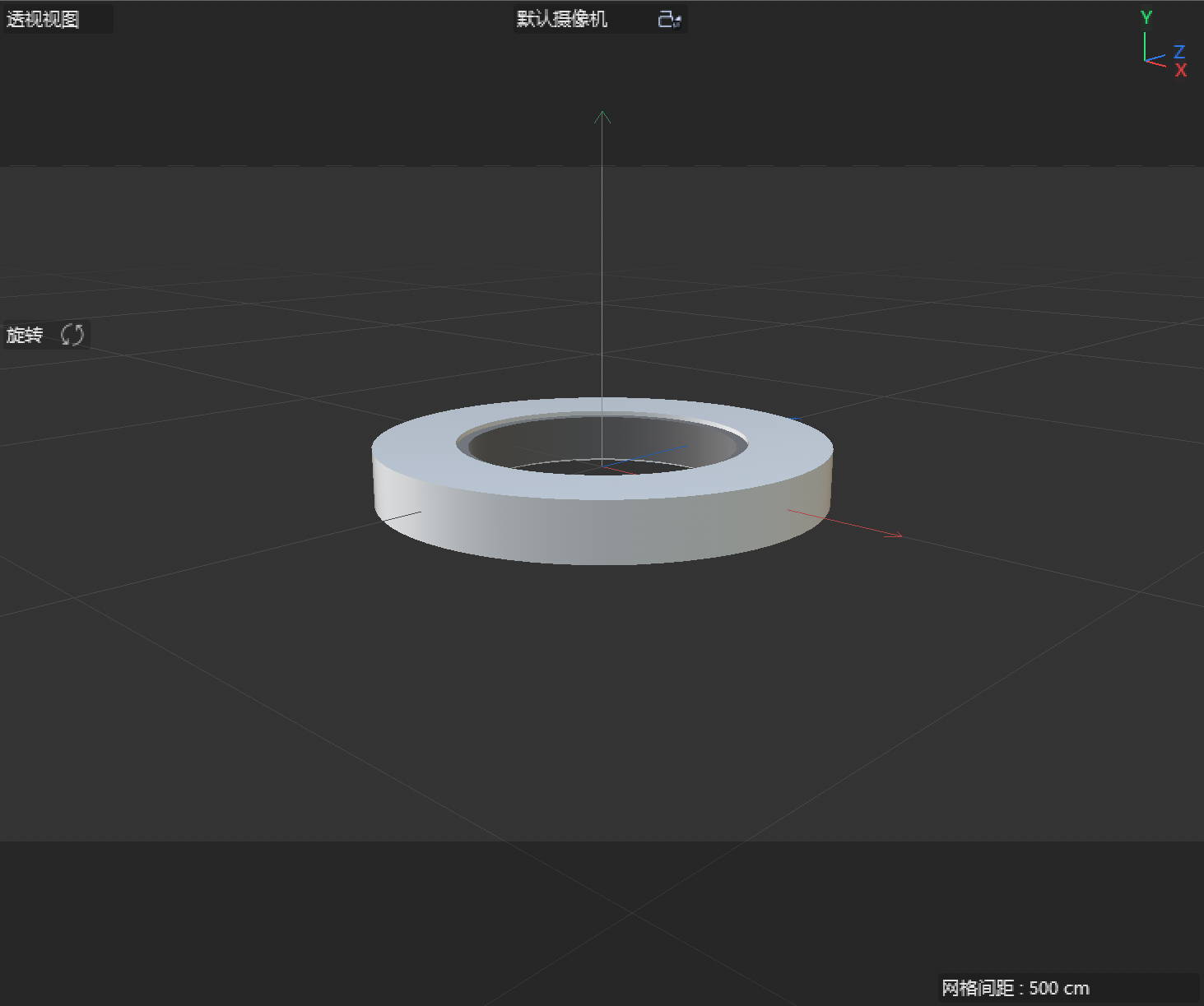
Task: Click the circular rotation arrows icon
Action: (x=72, y=334)
